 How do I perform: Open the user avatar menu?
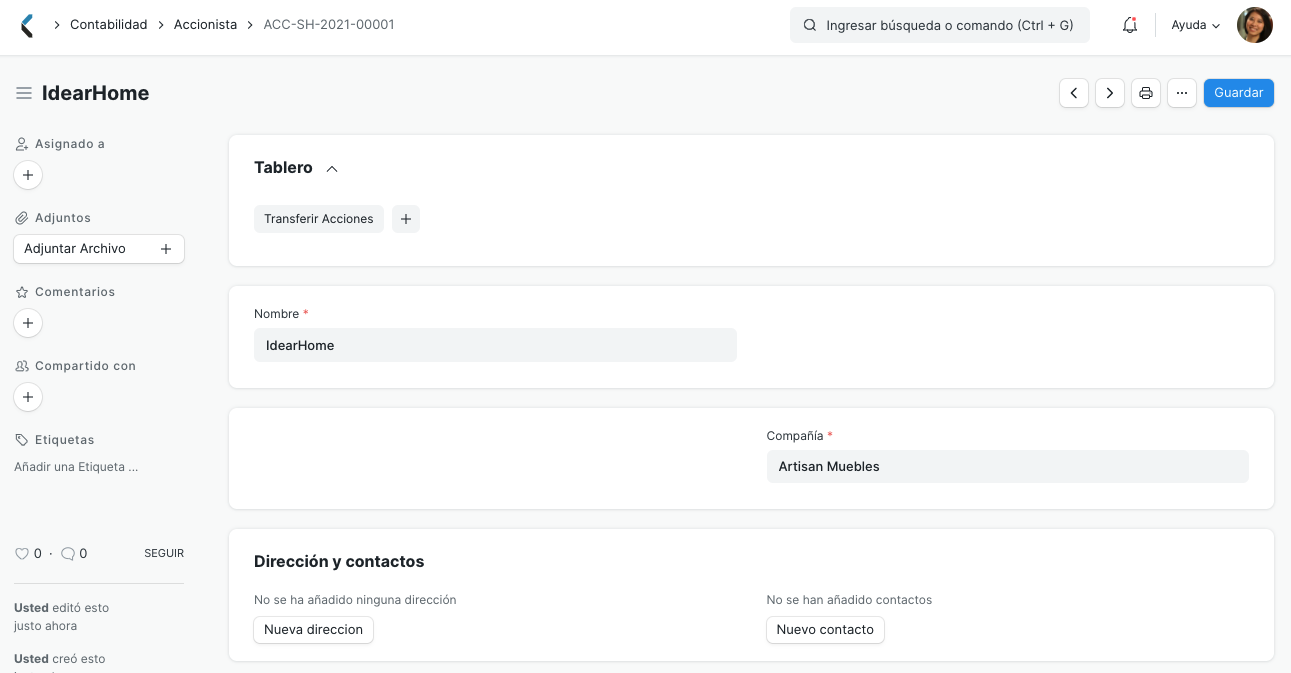click(x=1254, y=25)
